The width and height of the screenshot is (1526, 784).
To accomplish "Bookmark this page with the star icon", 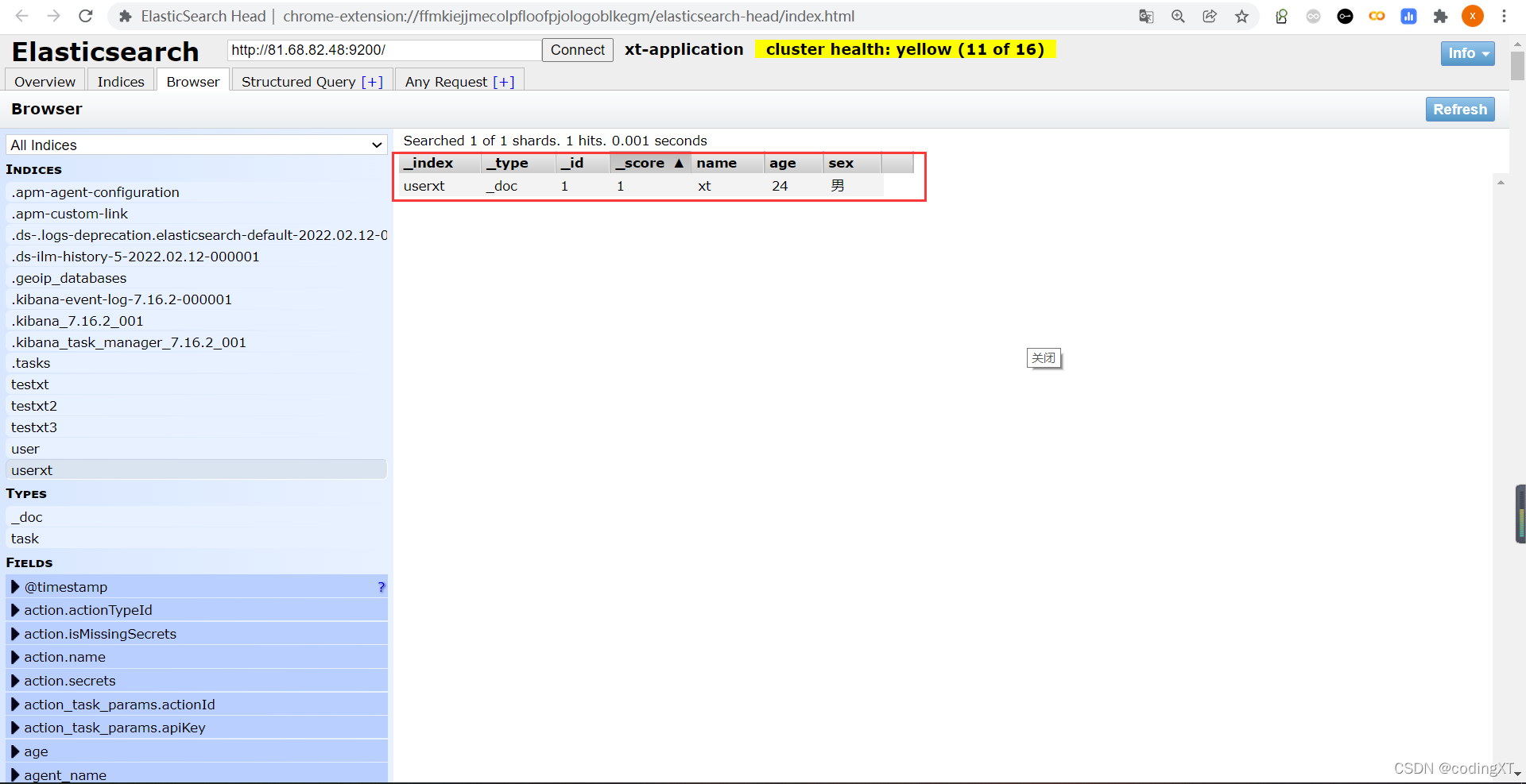I will point(1241,16).
